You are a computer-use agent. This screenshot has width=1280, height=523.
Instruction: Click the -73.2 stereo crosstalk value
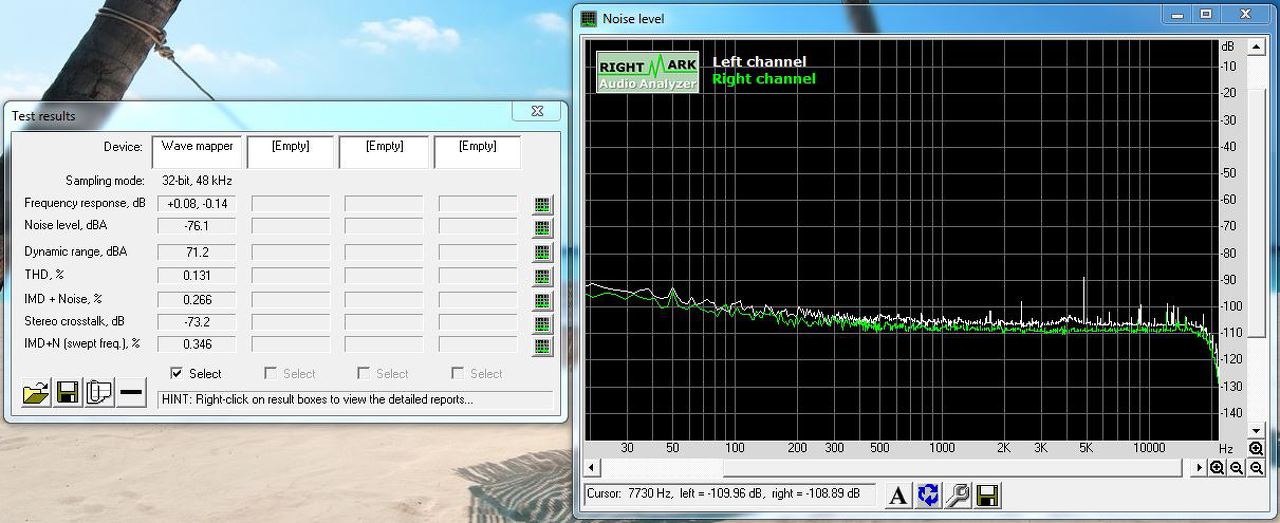point(197,322)
